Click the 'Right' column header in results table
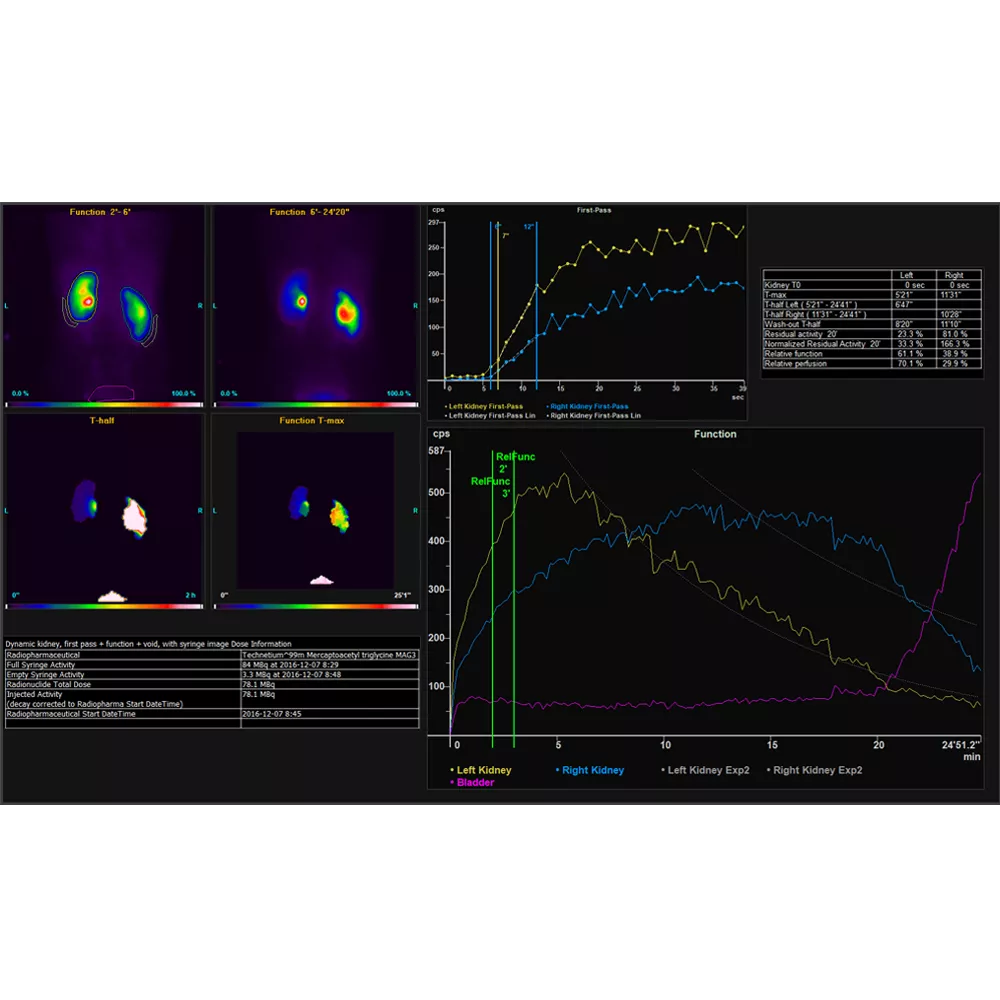 (x=954, y=275)
